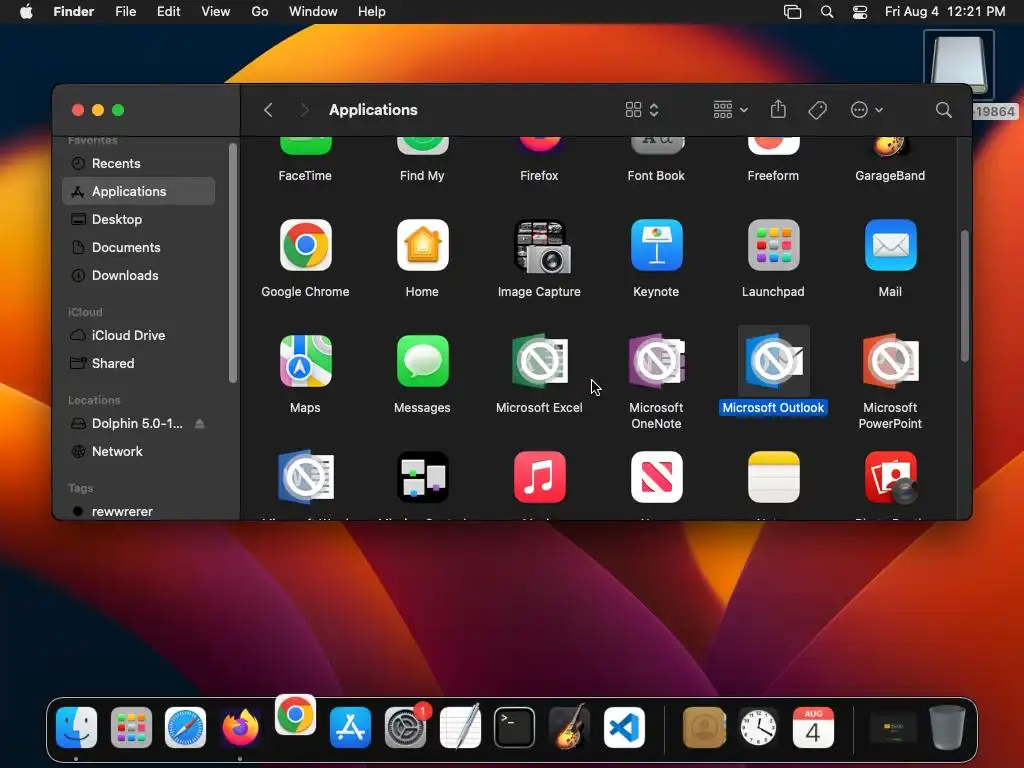Screen dimensions: 1024x768
Task: Open Spotlight search in the menu bar
Action: pos(827,12)
